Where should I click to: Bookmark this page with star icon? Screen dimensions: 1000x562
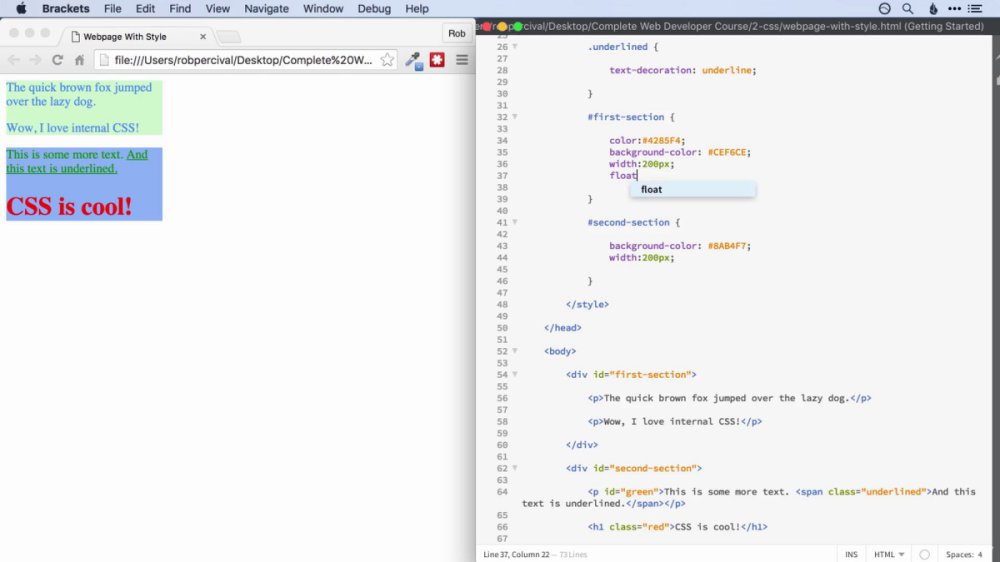coord(387,59)
